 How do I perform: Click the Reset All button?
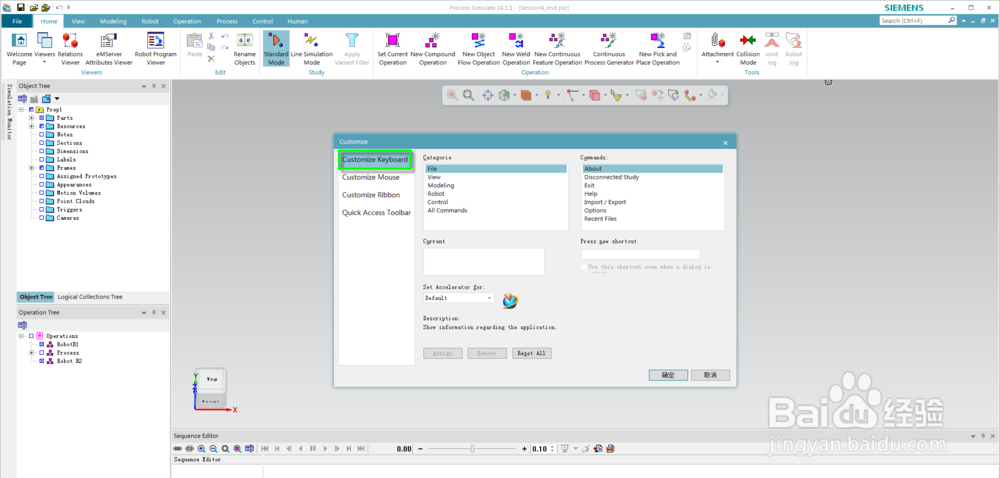(532, 353)
